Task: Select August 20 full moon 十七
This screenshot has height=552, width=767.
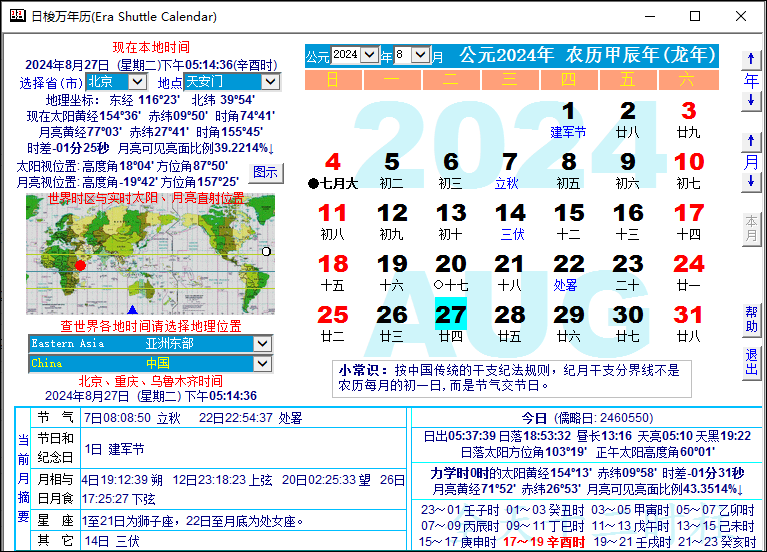Action: pos(451,273)
